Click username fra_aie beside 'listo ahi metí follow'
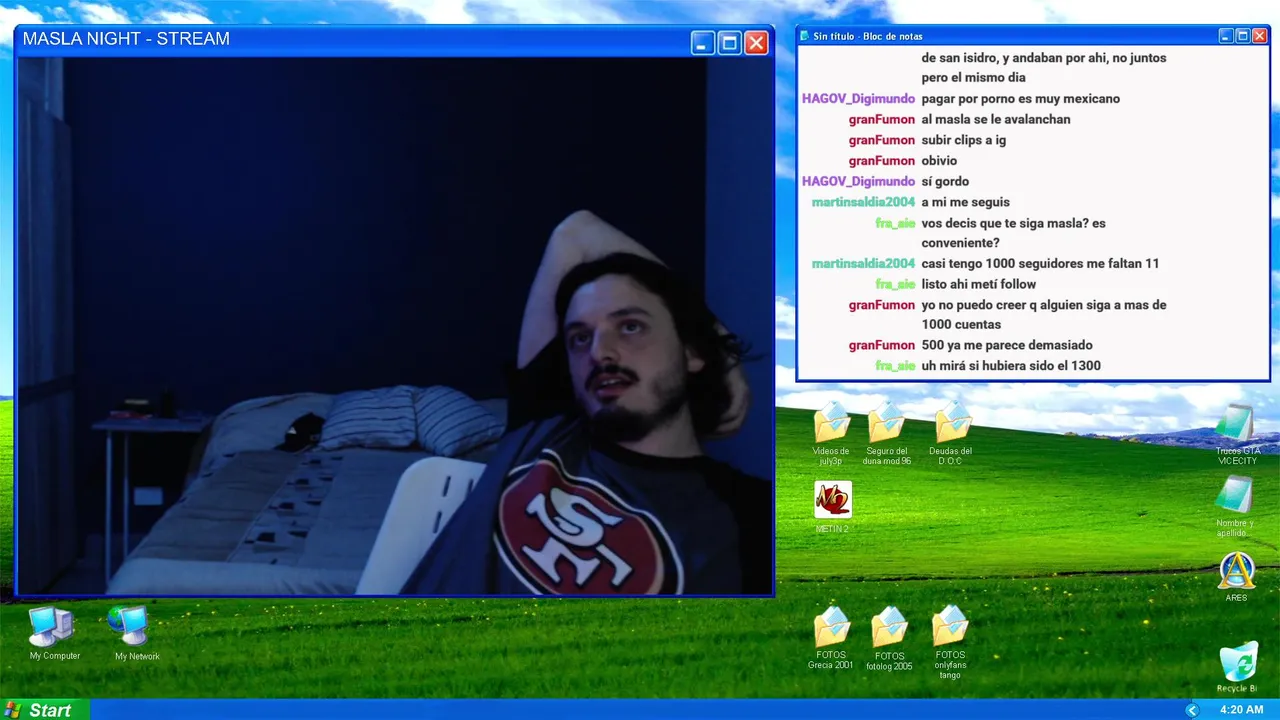Image resolution: width=1280 pixels, height=720 pixels. 895,284
